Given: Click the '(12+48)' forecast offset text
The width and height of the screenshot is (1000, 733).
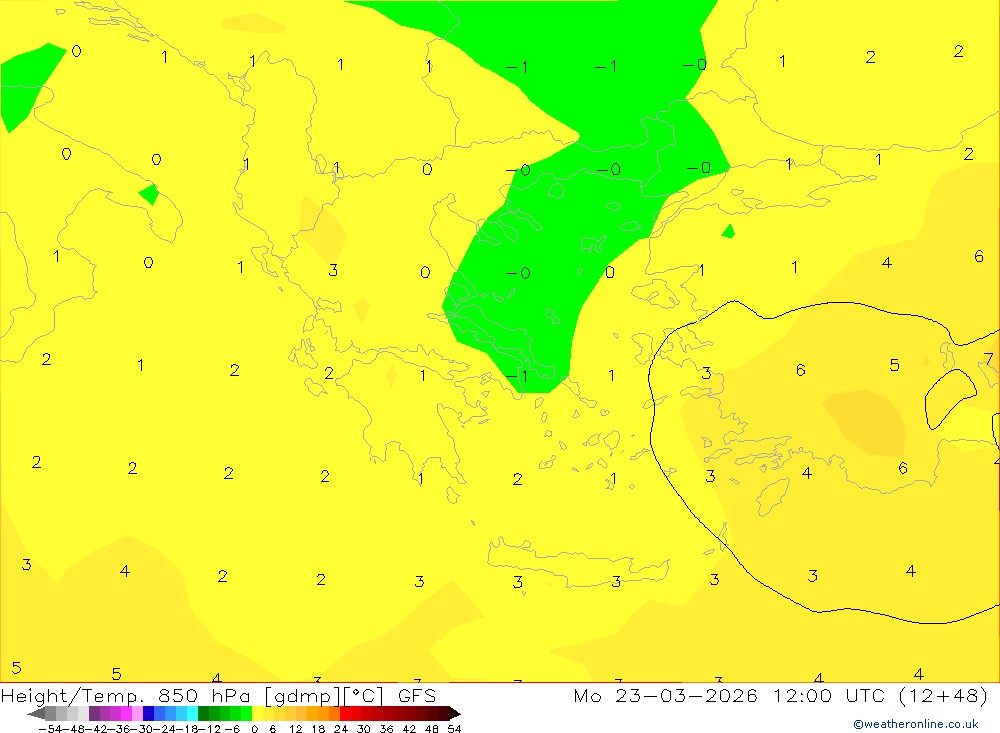Looking at the screenshot, I should tap(943, 695).
